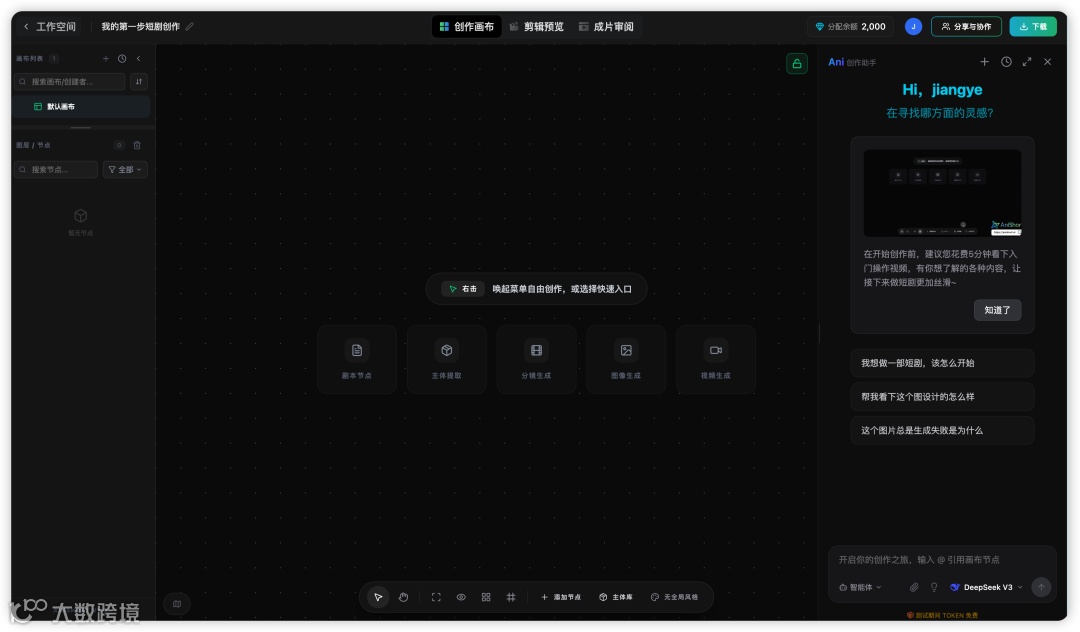Switch to the 创作画布 tab

pyautogui.click(x=467, y=26)
